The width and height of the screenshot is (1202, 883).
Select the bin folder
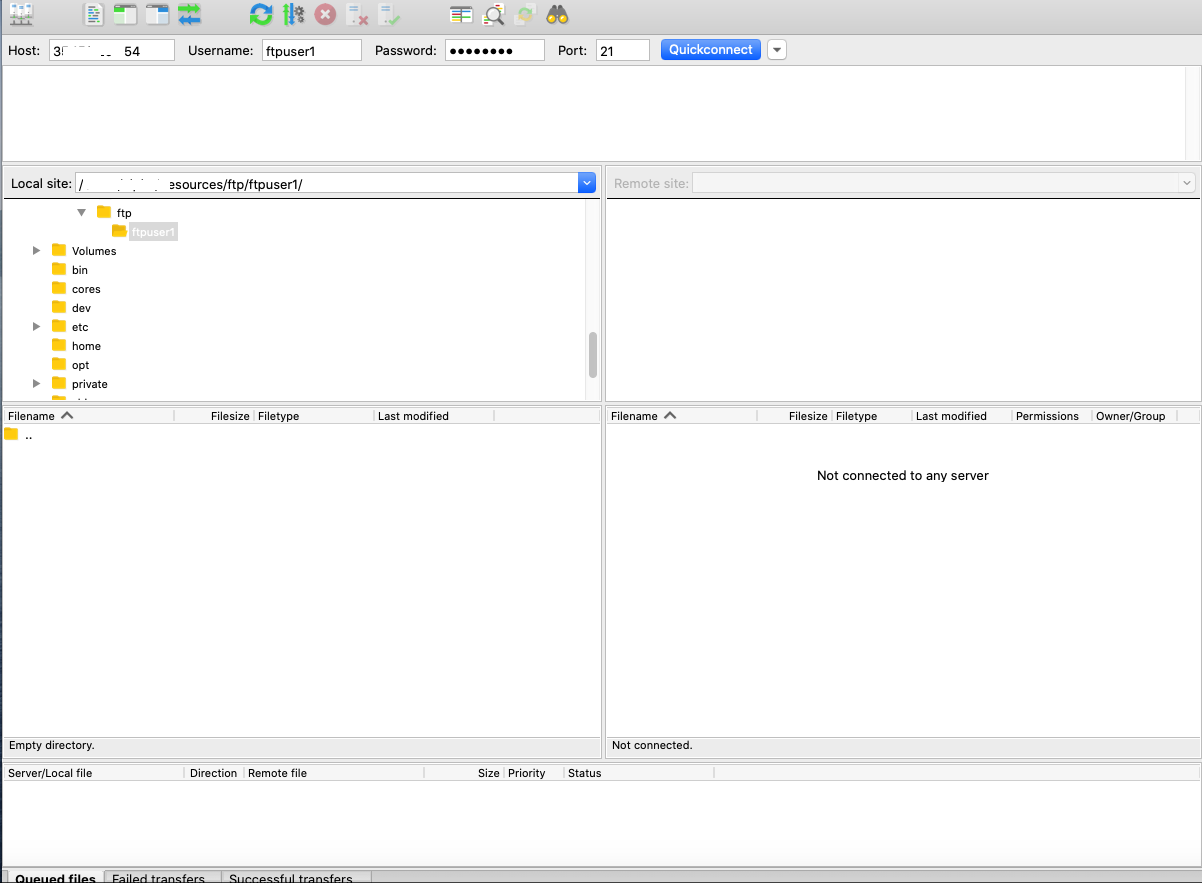79,270
